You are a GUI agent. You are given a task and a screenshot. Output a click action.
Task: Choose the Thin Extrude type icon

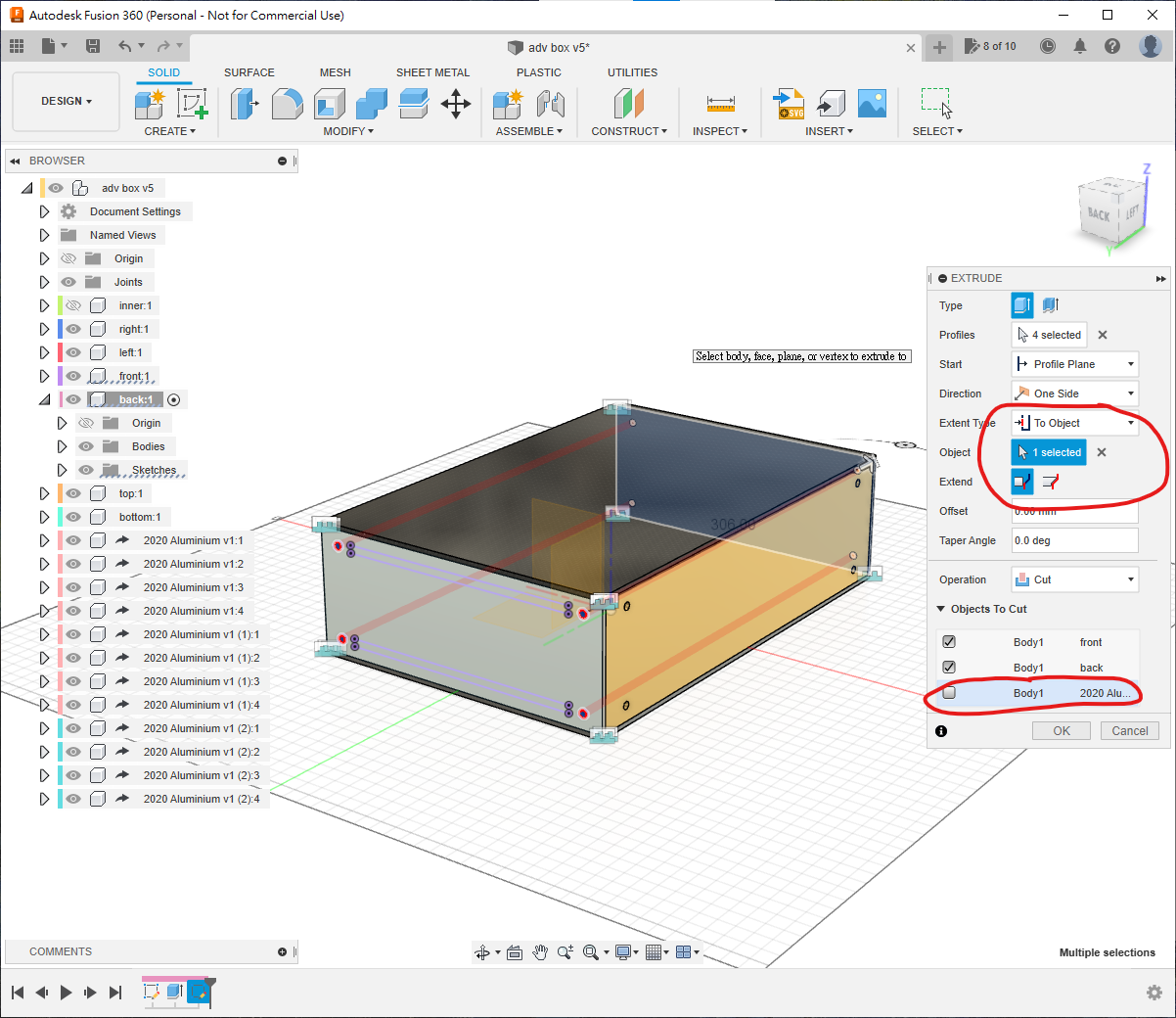coord(1051,305)
